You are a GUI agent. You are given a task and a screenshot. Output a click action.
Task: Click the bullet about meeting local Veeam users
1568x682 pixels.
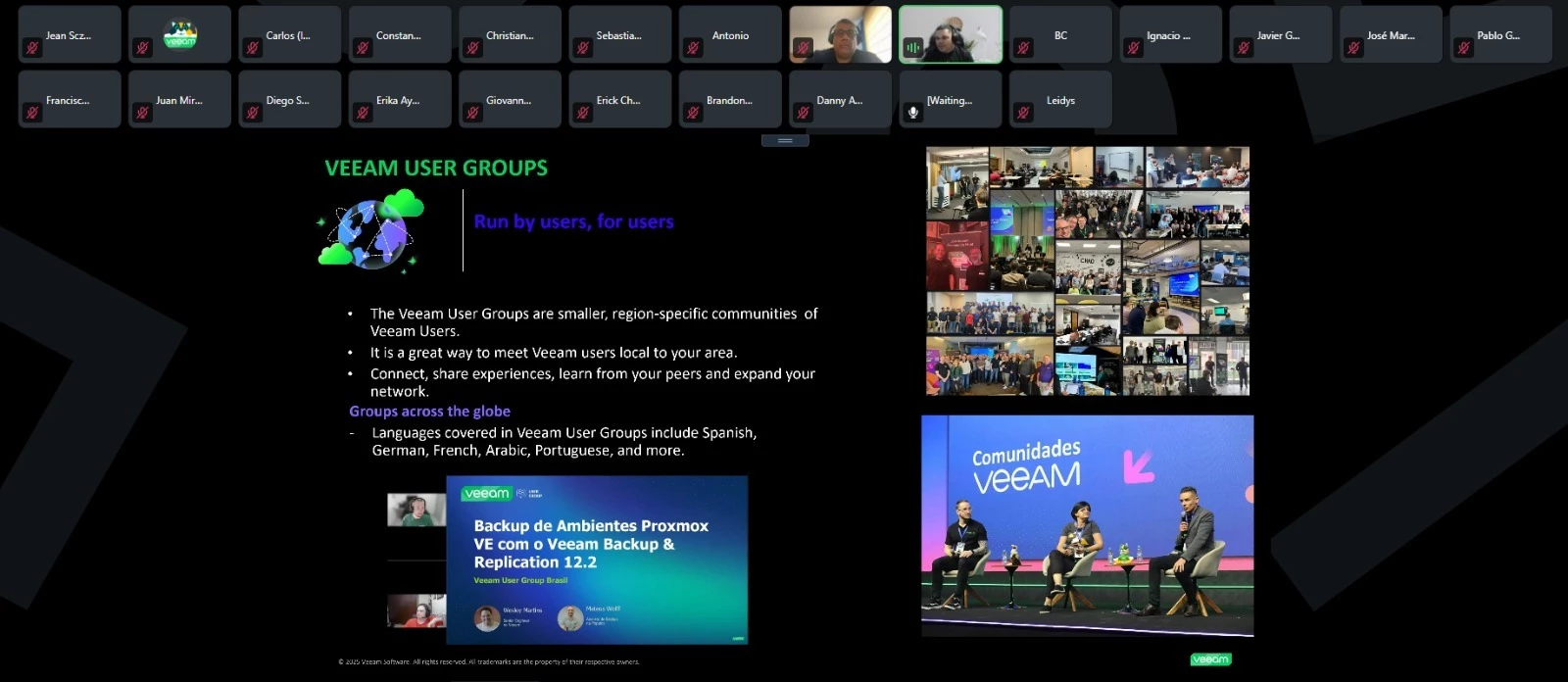[554, 353]
